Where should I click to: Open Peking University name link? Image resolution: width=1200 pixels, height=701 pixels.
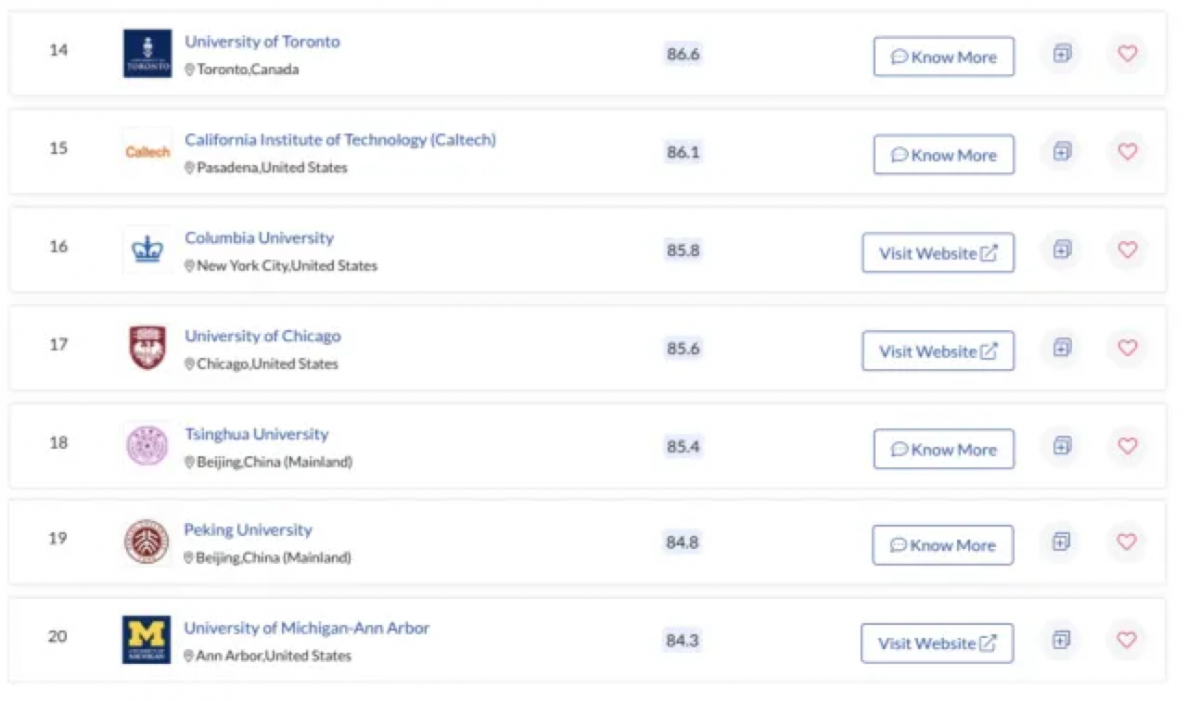248,530
